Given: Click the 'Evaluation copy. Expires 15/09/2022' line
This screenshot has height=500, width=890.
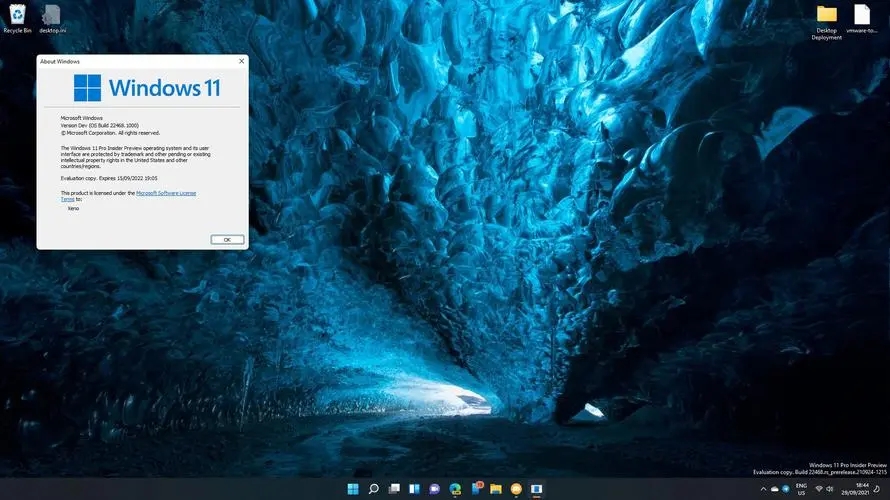Looking at the screenshot, I should point(109,178).
